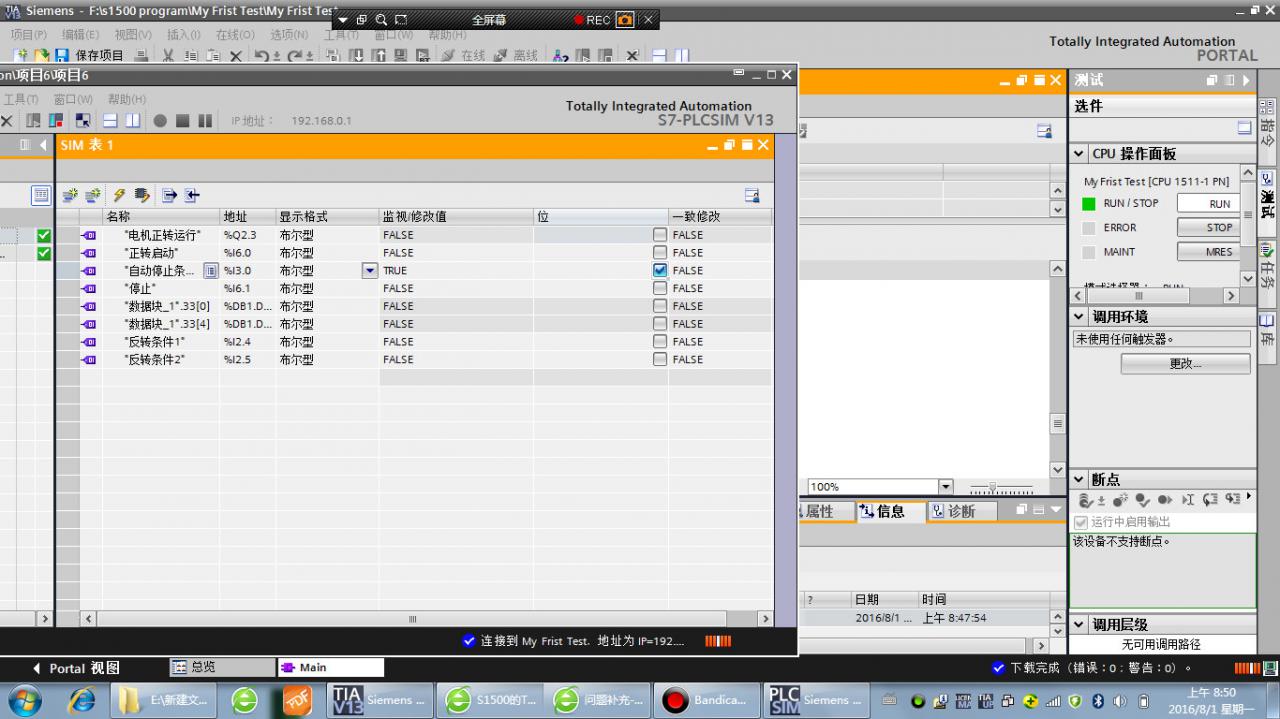This screenshot has width=1280, height=719.
Task: Collapse the 调用层级 section
Action: point(1079,625)
